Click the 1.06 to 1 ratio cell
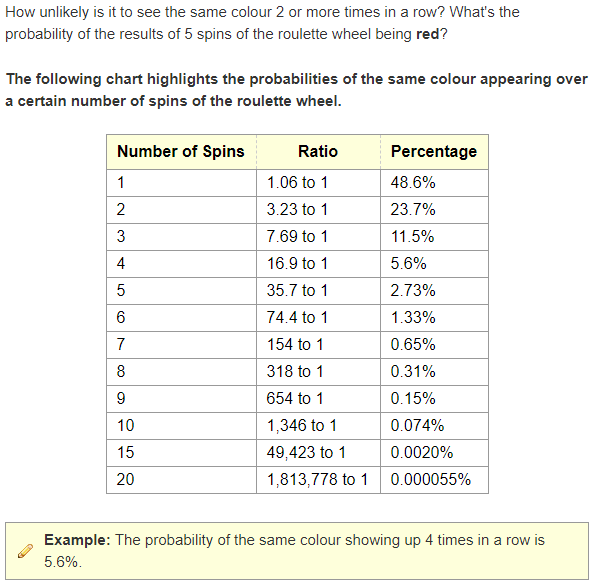The width and height of the screenshot is (597, 587). point(318,183)
